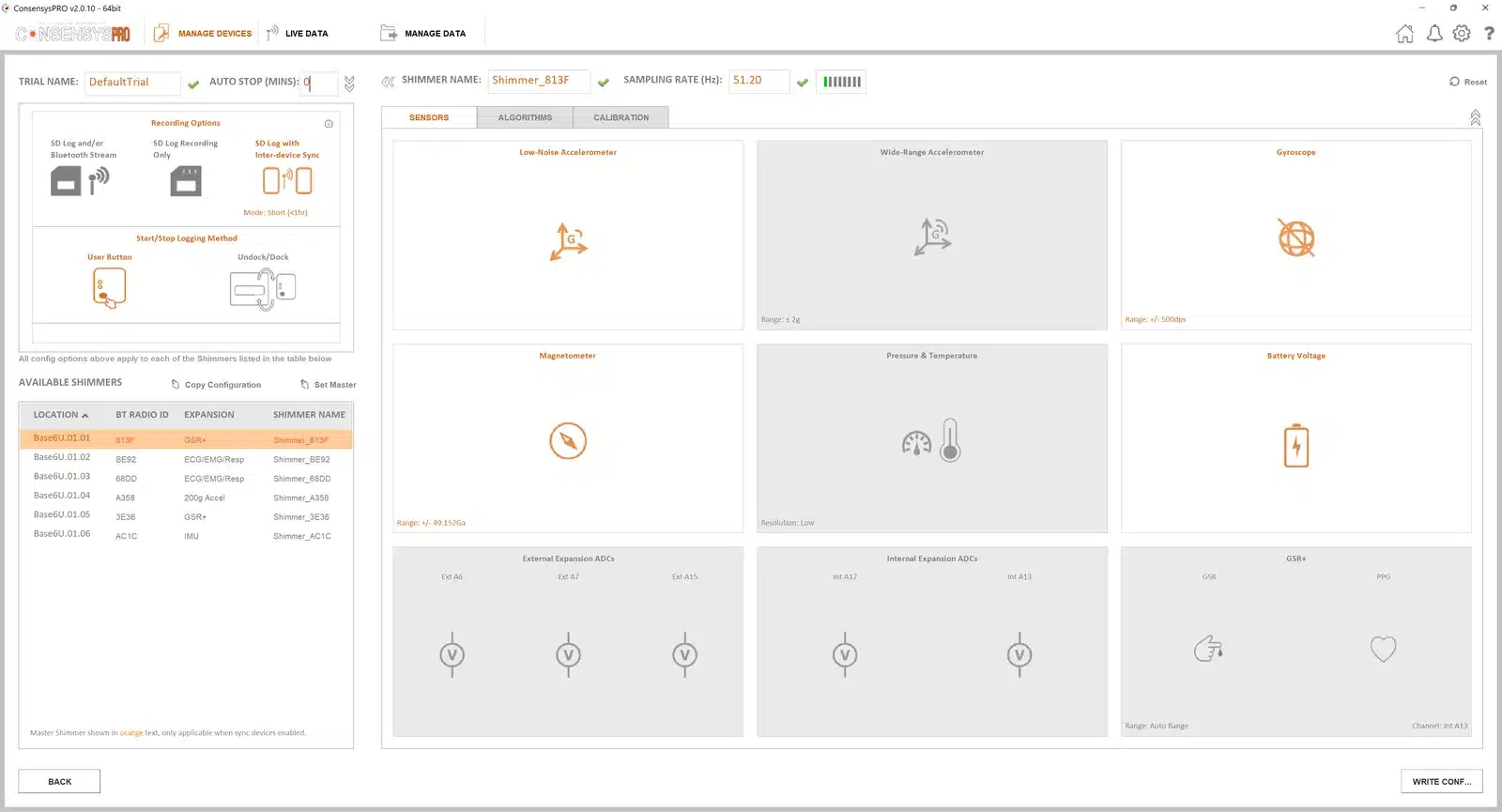This screenshot has width=1502, height=812.
Task: Click Copy Configuration
Action: coord(216,385)
